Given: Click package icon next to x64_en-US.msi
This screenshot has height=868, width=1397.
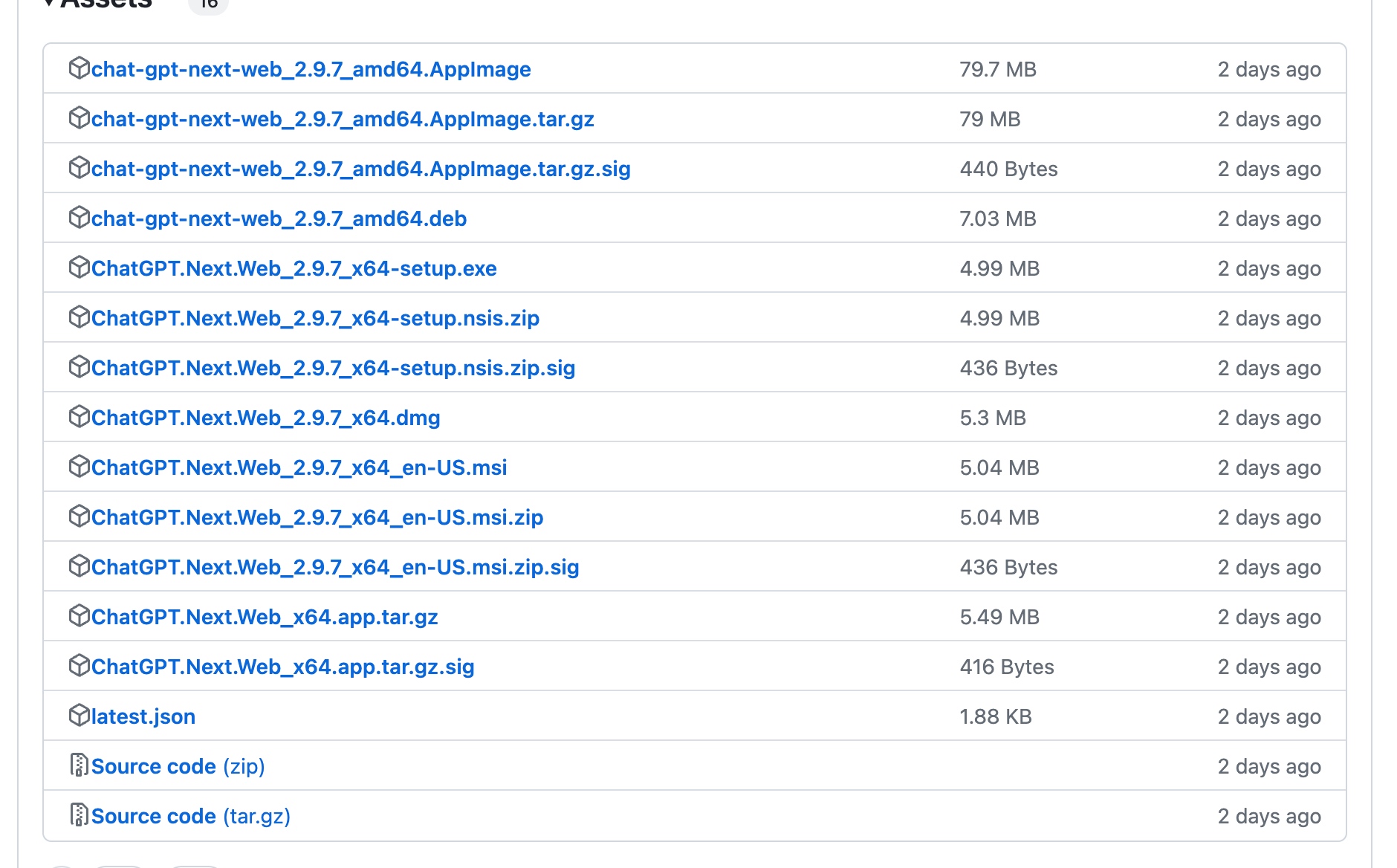Looking at the screenshot, I should point(79,466).
